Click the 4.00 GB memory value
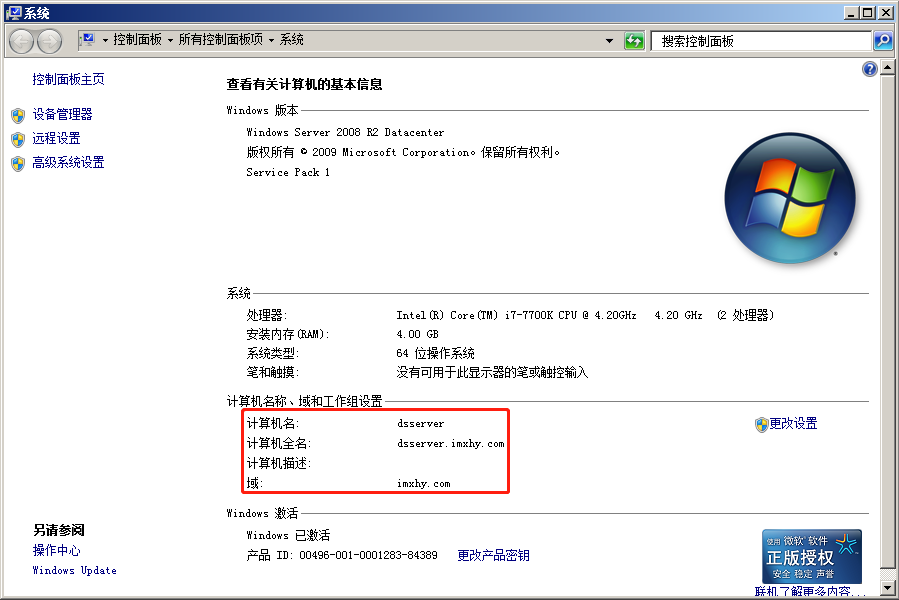This screenshot has height=600, width=899. tap(417, 334)
